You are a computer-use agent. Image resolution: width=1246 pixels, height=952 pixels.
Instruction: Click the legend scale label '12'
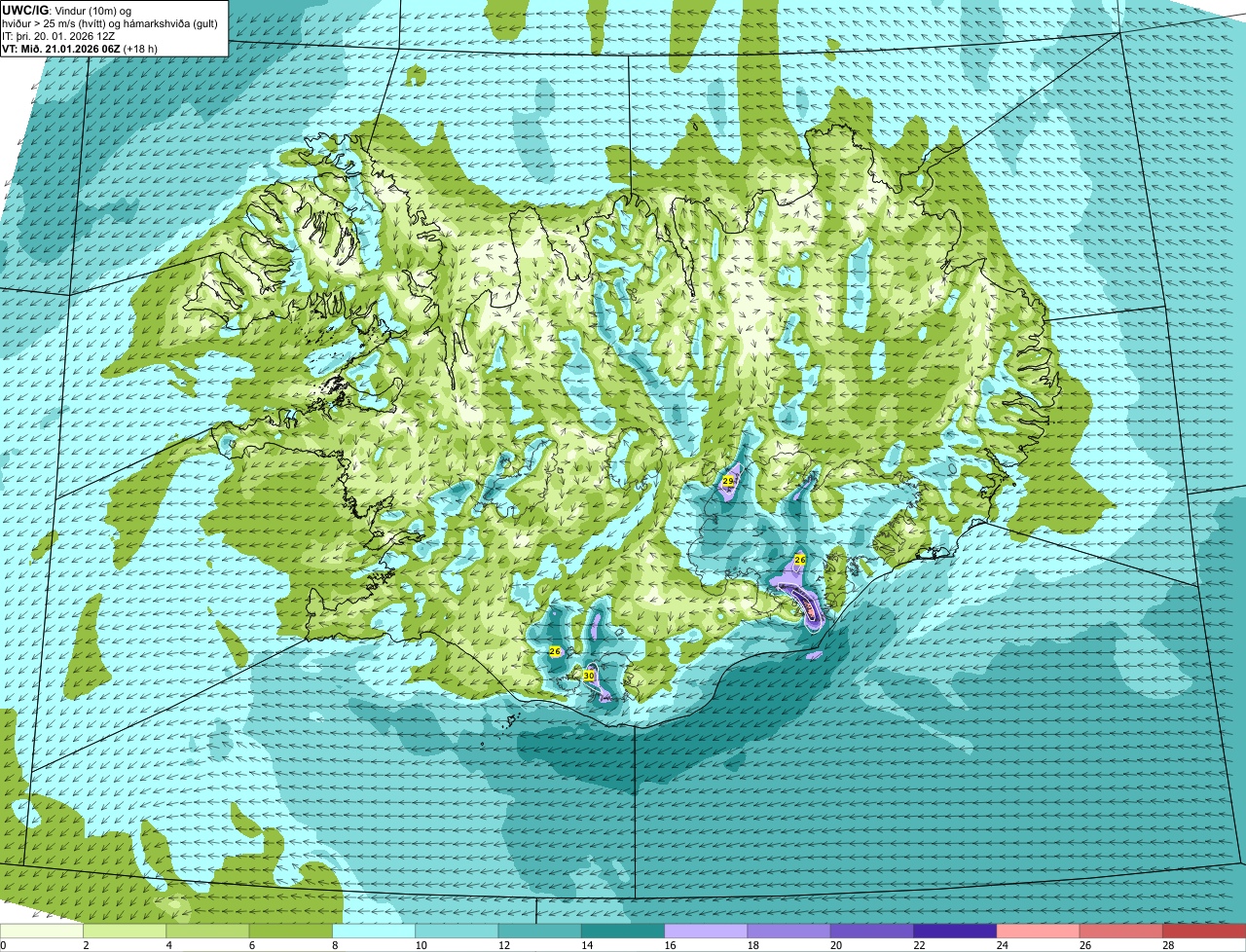point(503,945)
